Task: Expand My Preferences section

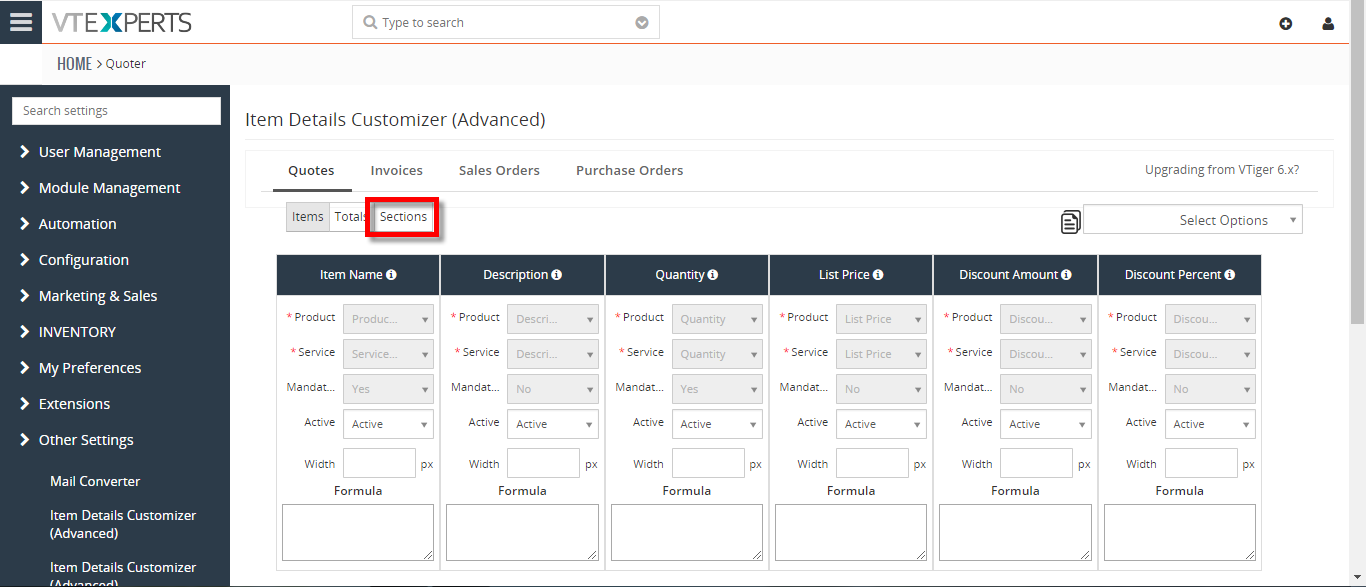Action: (x=90, y=368)
